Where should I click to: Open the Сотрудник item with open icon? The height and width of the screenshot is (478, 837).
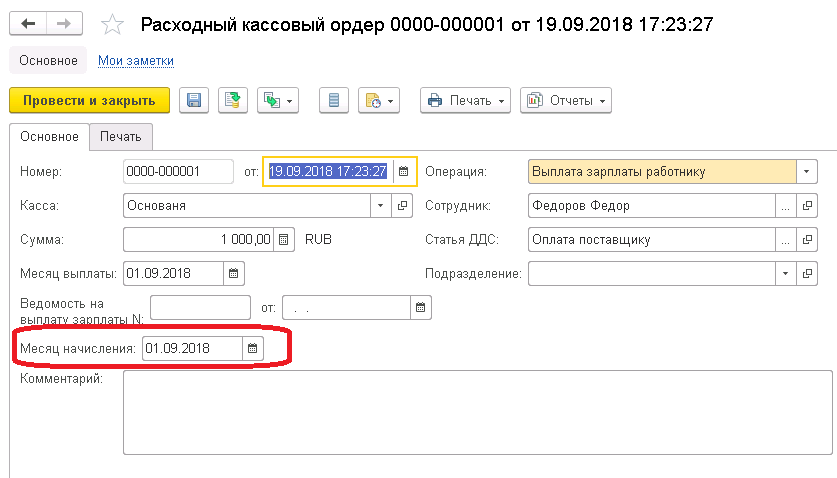(x=807, y=206)
